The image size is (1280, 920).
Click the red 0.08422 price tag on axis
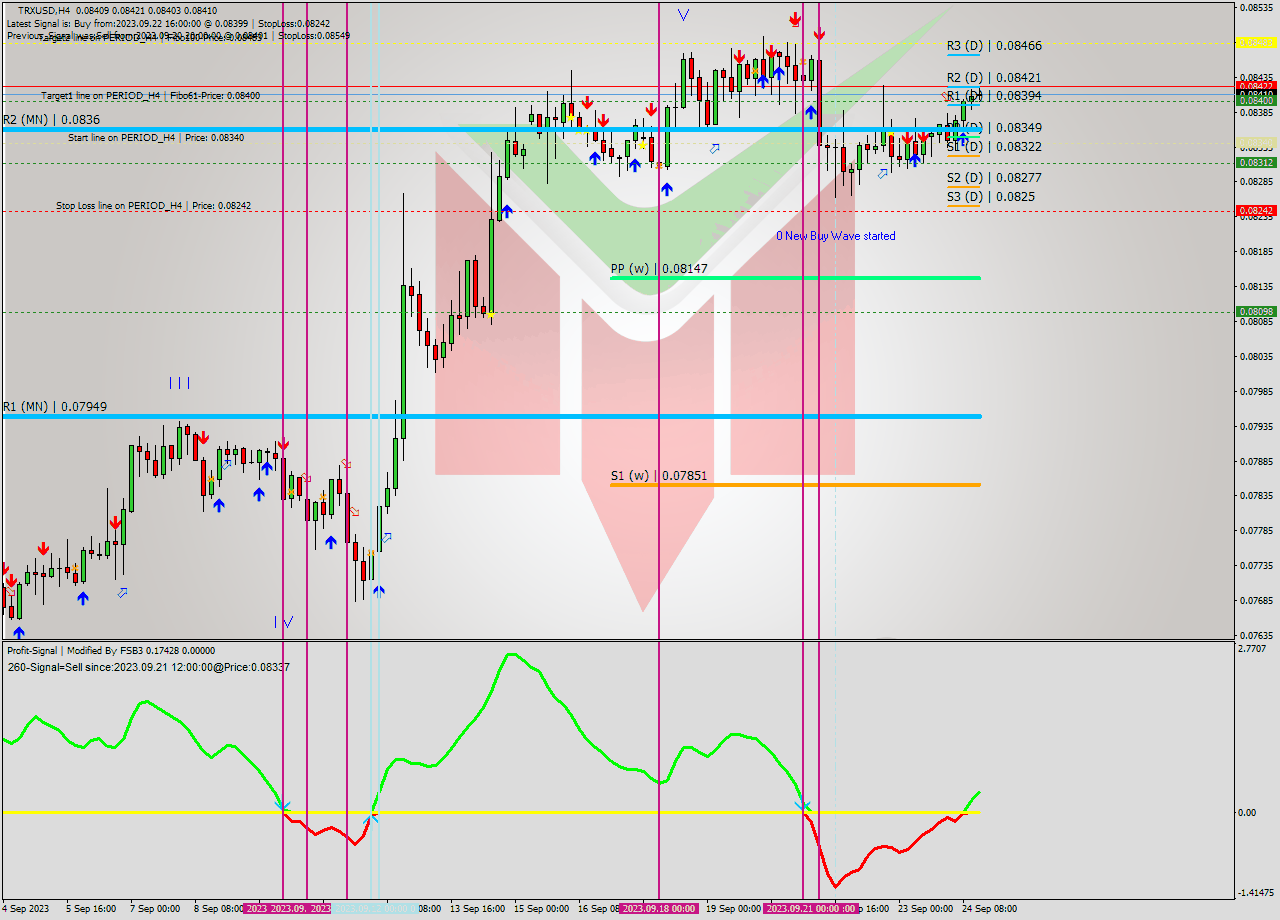pyautogui.click(x=1255, y=87)
